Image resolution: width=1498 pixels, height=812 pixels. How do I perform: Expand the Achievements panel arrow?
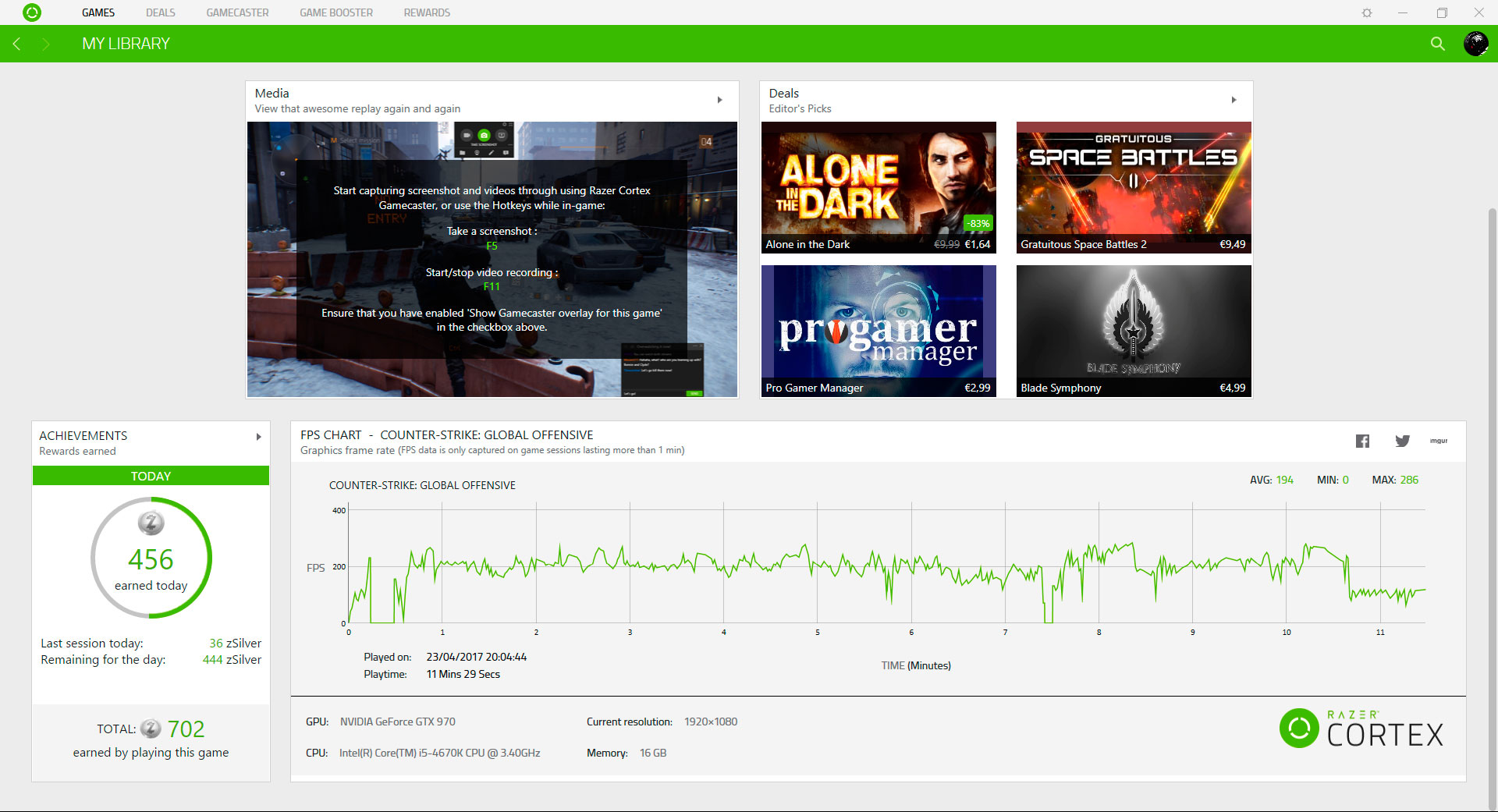pyautogui.click(x=258, y=437)
